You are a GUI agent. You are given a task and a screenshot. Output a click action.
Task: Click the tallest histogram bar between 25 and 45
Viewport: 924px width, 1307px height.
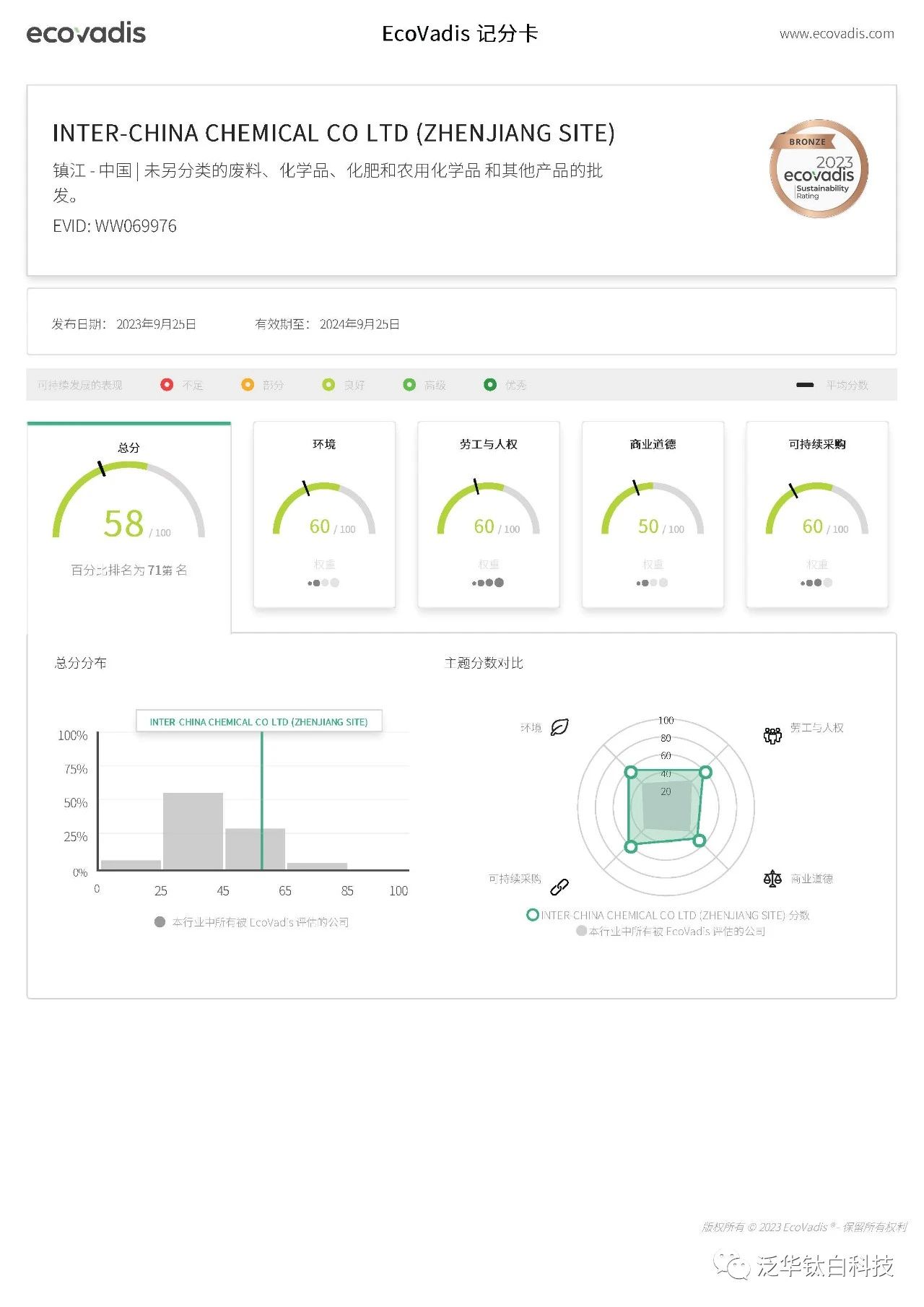(x=193, y=831)
